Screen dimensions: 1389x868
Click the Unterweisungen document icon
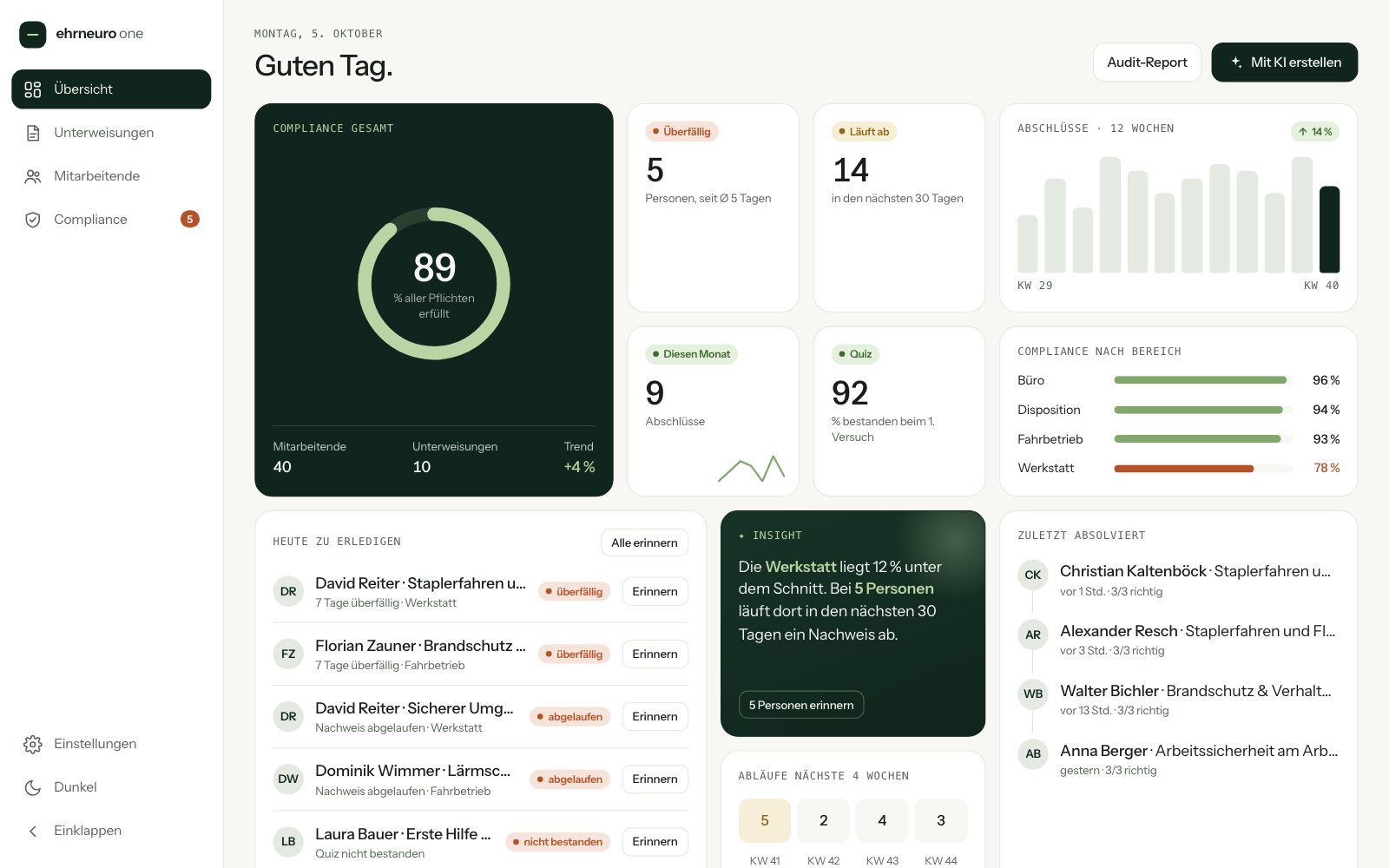(x=33, y=133)
